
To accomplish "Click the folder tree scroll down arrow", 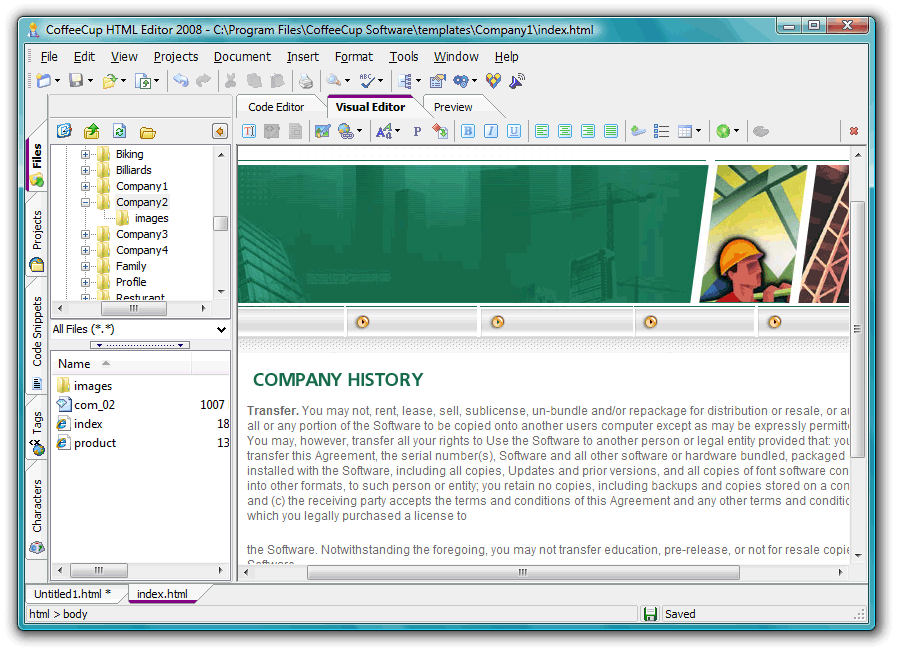I will click(x=221, y=292).
